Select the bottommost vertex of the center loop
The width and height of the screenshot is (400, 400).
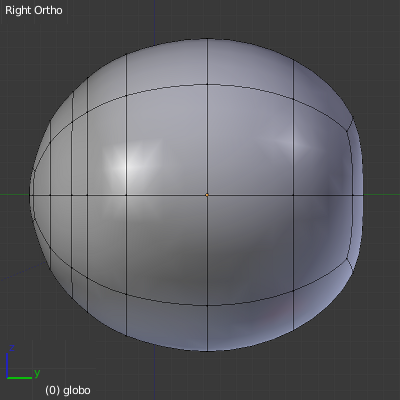(207, 351)
